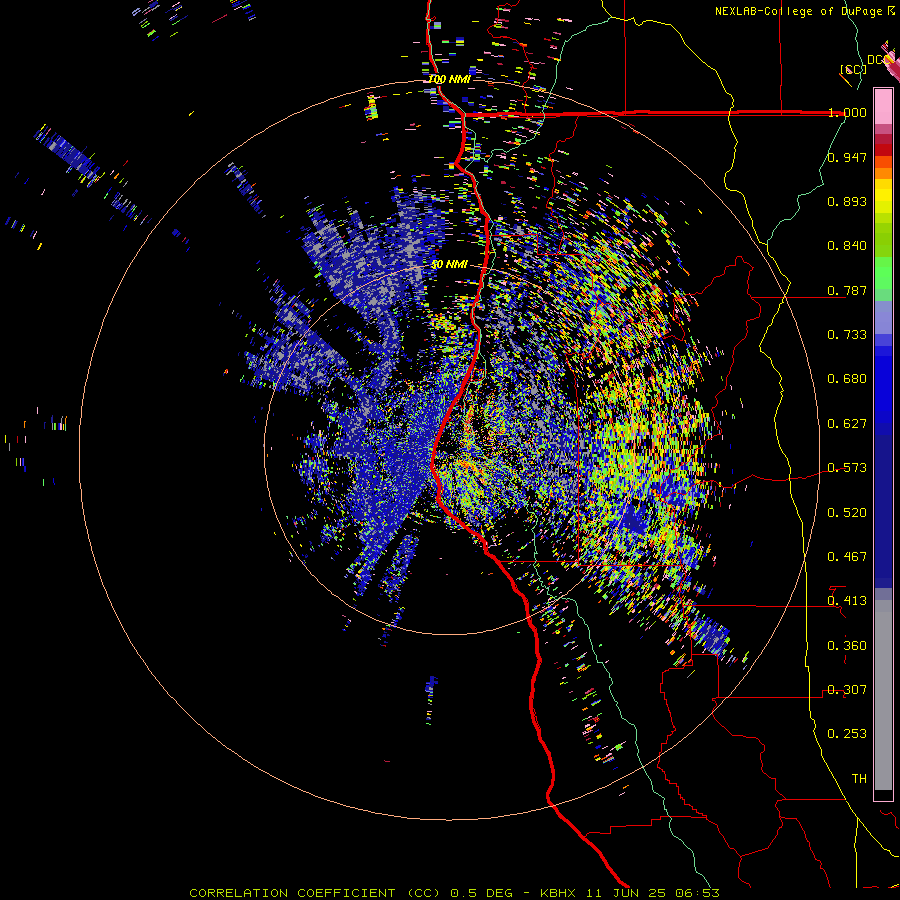Select the 0.947 scale value
The height and width of the screenshot is (900, 900).
847,157
